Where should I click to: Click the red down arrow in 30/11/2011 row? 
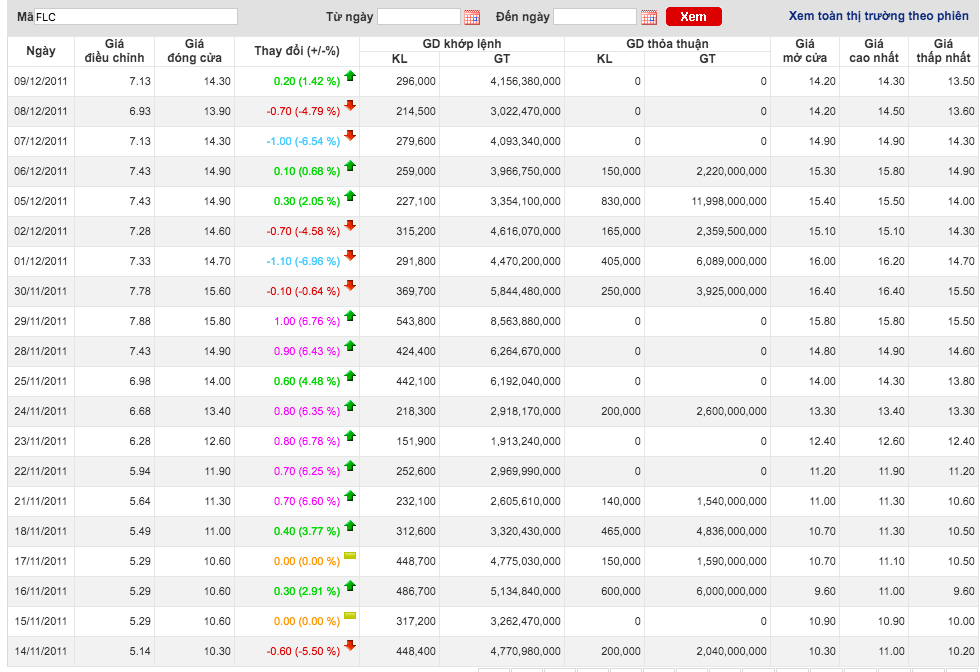(350, 286)
